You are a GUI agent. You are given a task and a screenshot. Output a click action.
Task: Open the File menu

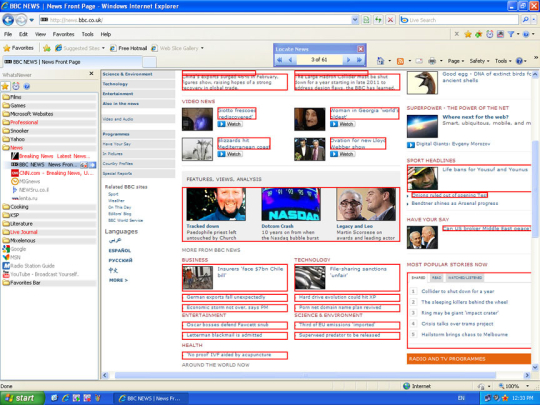(x=8, y=34)
